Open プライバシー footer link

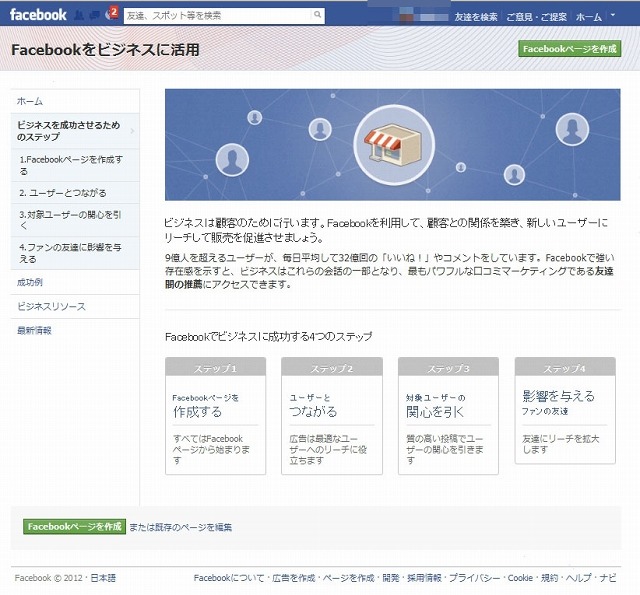475,578
